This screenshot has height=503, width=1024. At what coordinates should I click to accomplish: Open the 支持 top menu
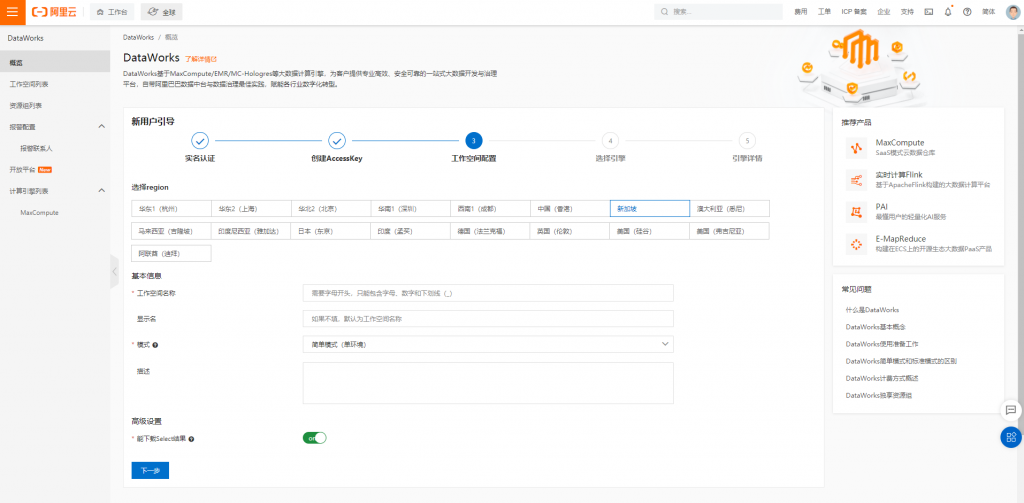[x=907, y=12]
